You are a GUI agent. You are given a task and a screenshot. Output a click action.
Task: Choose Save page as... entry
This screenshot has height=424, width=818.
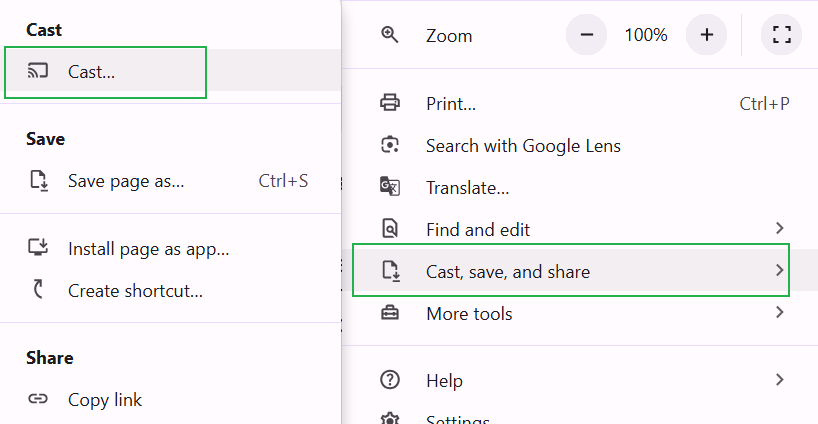[x=126, y=181]
